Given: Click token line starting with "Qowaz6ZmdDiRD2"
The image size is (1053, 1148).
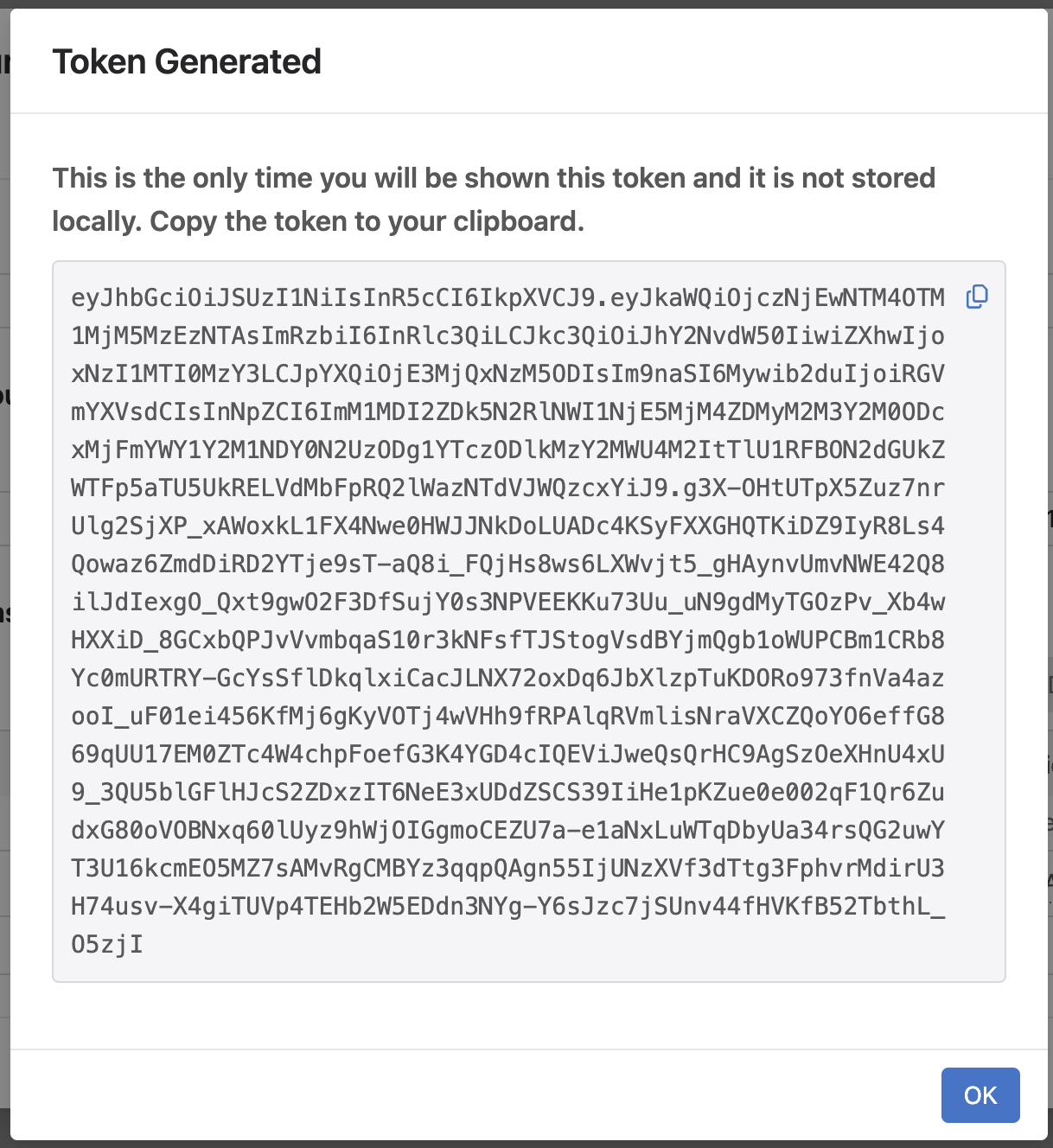Looking at the screenshot, I should coord(507,564).
